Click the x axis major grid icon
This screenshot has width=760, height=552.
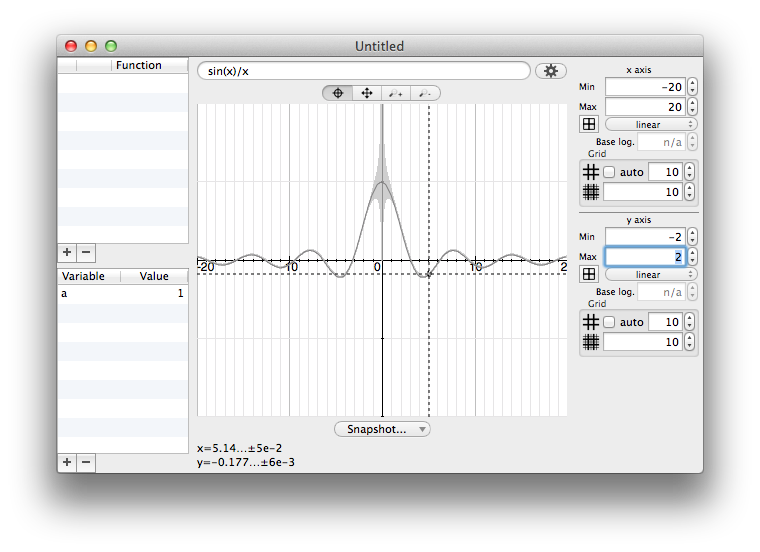point(590,172)
